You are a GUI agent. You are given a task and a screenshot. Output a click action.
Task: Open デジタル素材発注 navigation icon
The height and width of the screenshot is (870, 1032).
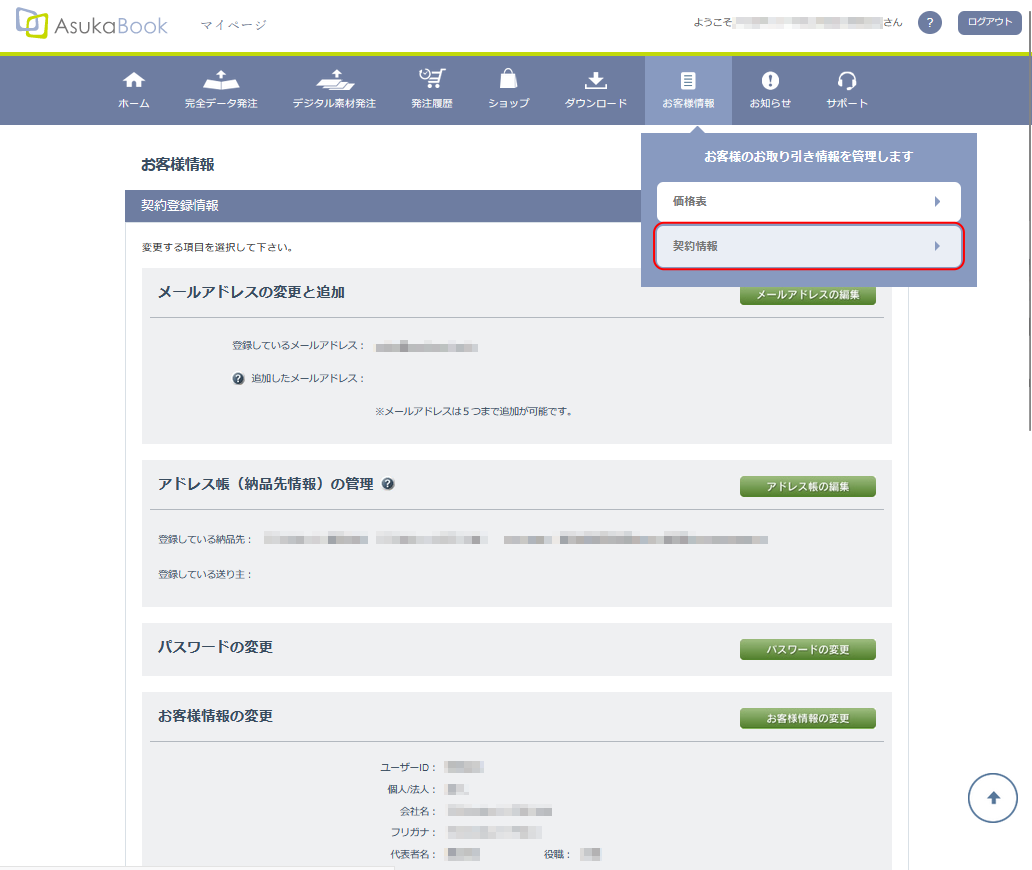[x=334, y=81]
